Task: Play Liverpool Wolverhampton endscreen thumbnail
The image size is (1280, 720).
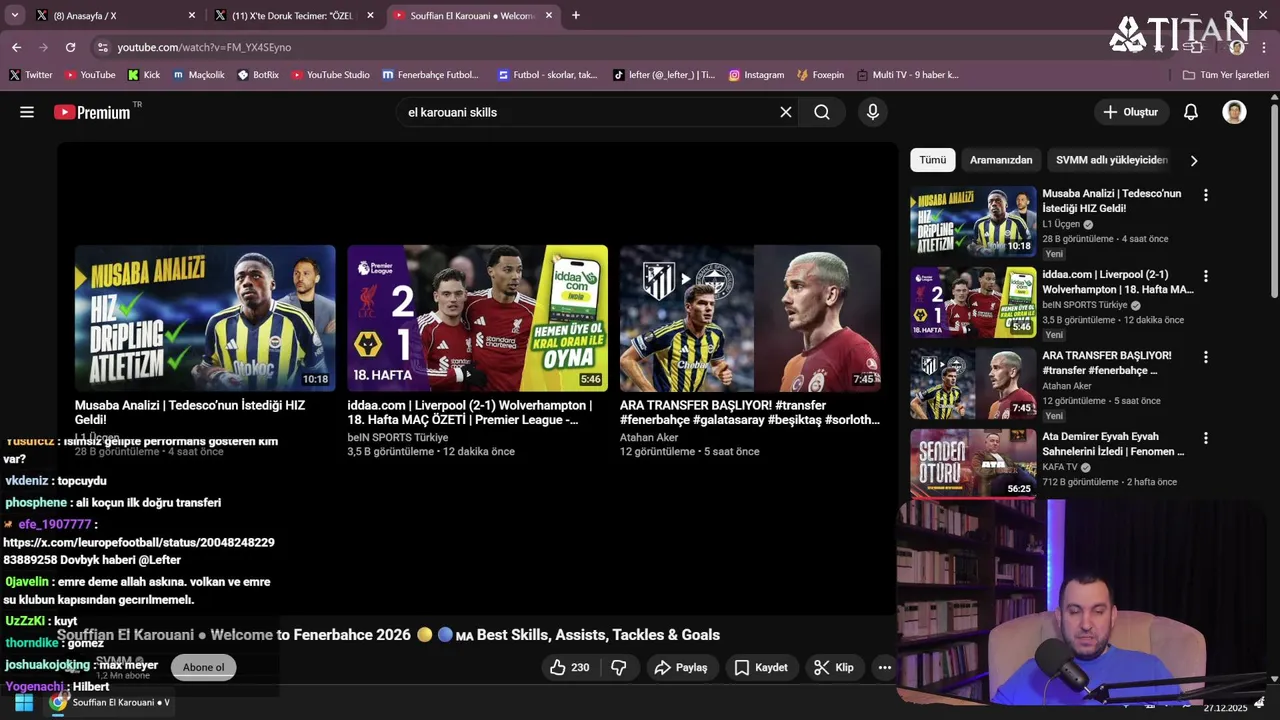Action: point(477,318)
